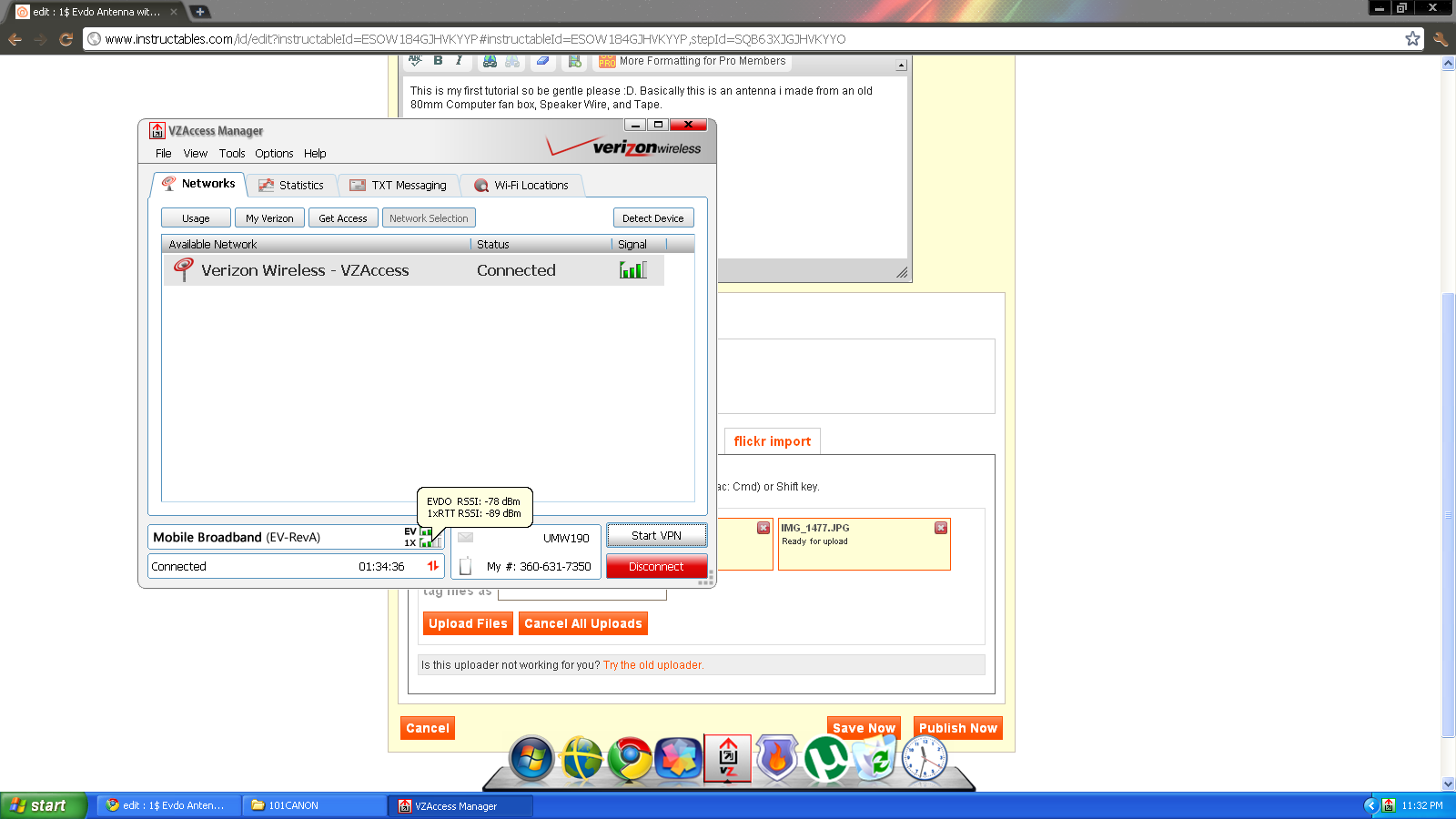Toggle spell check icon in editor toolbar
Viewport: 1456px width, 819px height.
(415, 61)
